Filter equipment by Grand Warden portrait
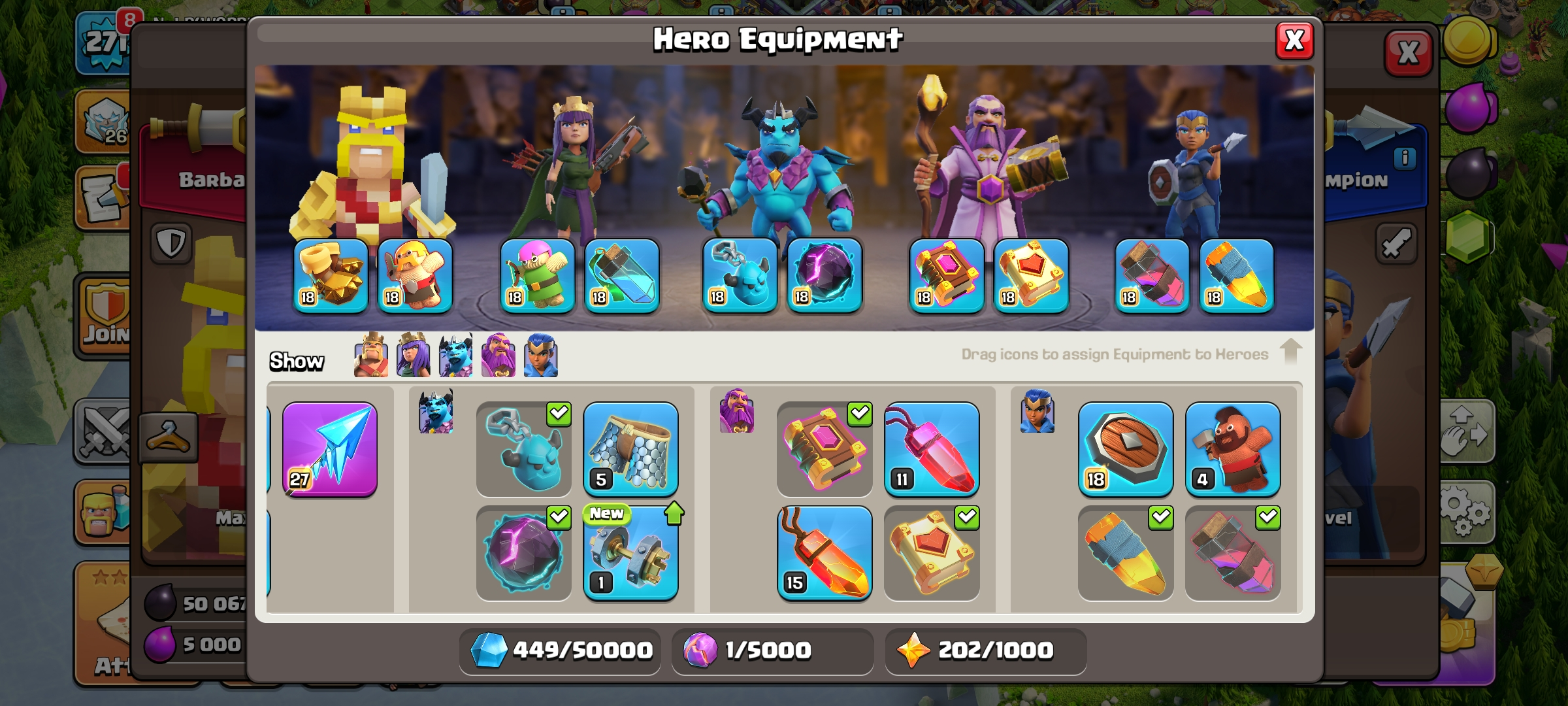Screen dimensions: 1568x706 click(498, 356)
